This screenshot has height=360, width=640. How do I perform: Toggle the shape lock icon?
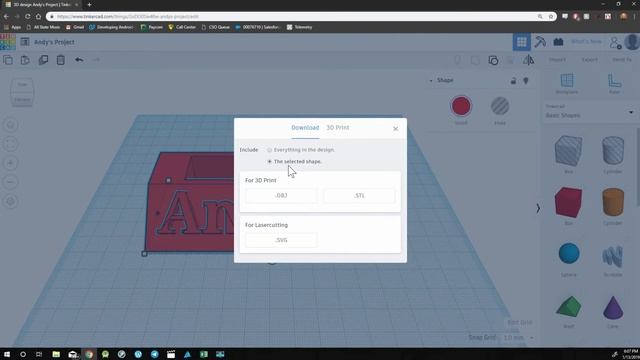[513, 81]
